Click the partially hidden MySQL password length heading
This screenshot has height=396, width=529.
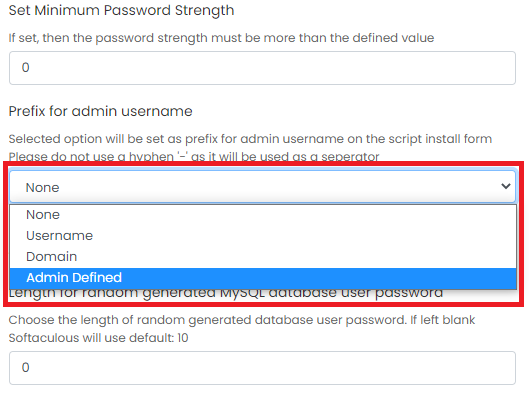pyautogui.click(x=226, y=294)
